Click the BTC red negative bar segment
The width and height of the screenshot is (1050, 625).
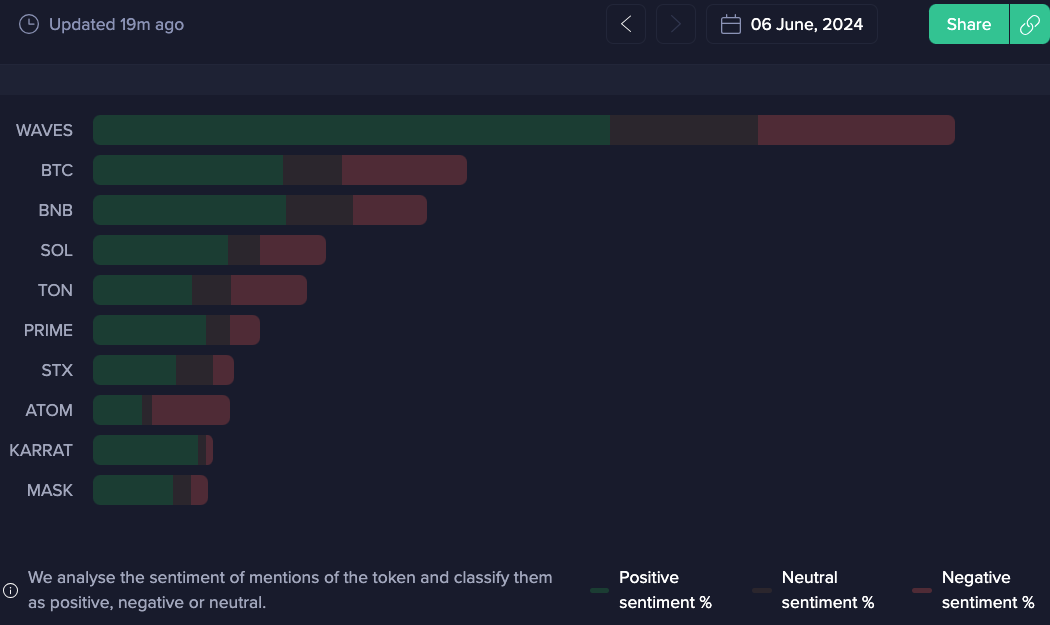(x=404, y=170)
